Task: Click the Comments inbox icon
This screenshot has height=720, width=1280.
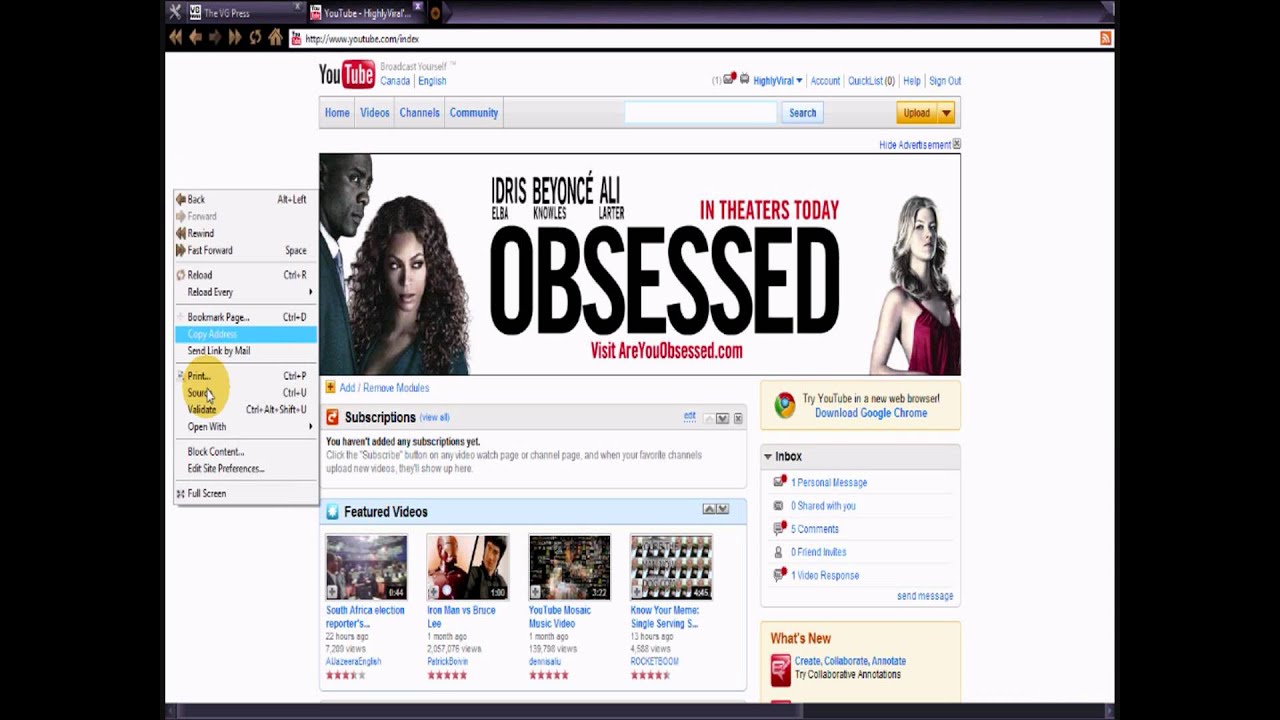Action: pyautogui.click(x=779, y=529)
